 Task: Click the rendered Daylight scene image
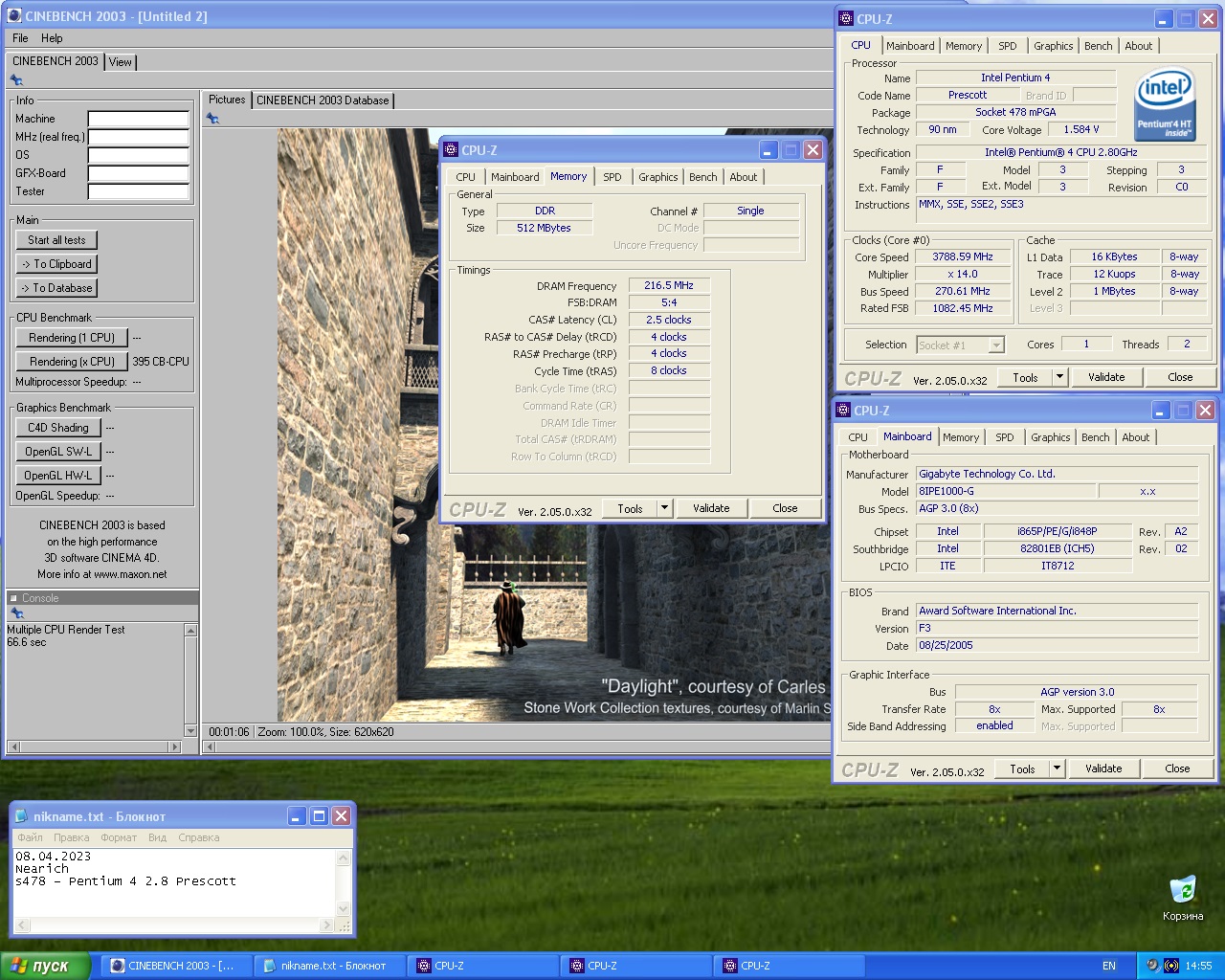click(x=554, y=425)
